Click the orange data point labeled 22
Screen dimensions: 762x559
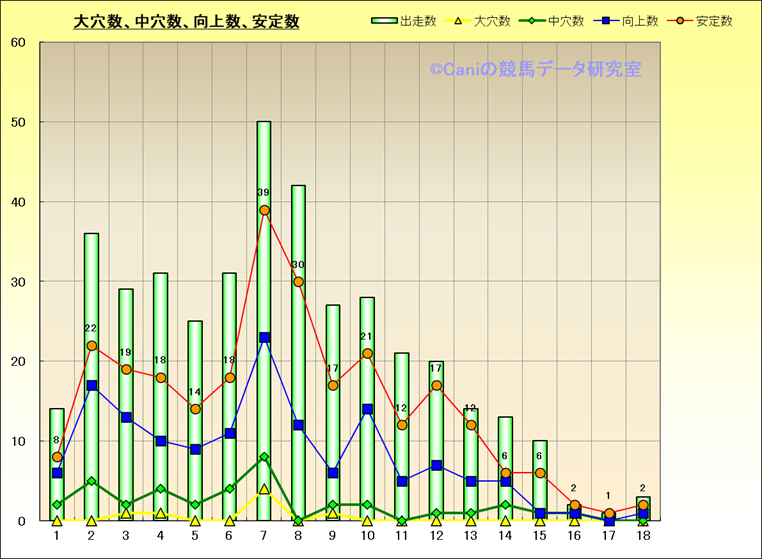coord(91,346)
